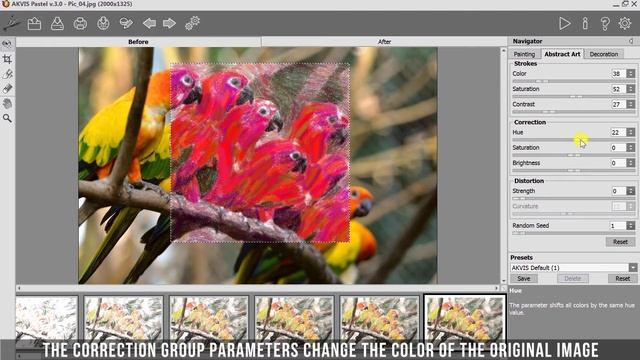The width and height of the screenshot is (640, 360).
Task: Adjust Hue stepper arrows
Action: [631, 132]
